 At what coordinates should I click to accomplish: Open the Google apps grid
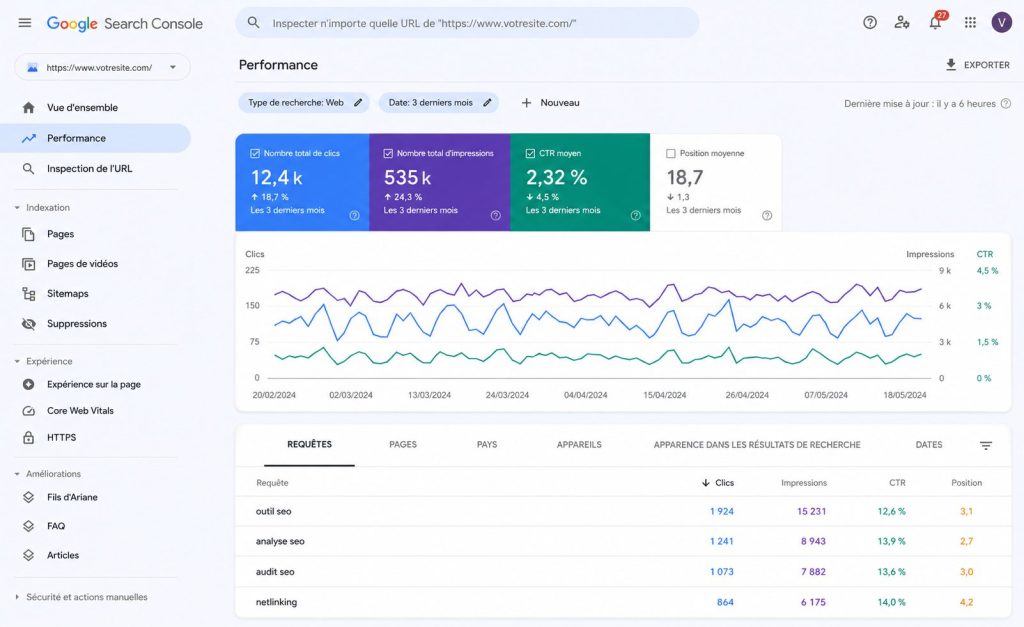pyautogui.click(x=970, y=23)
